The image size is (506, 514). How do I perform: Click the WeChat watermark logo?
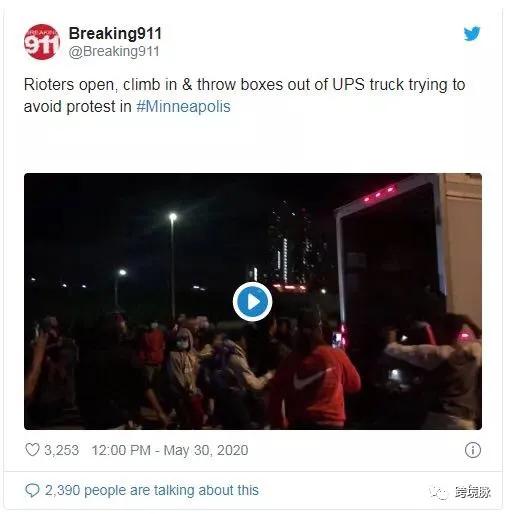tap(439, 492)
